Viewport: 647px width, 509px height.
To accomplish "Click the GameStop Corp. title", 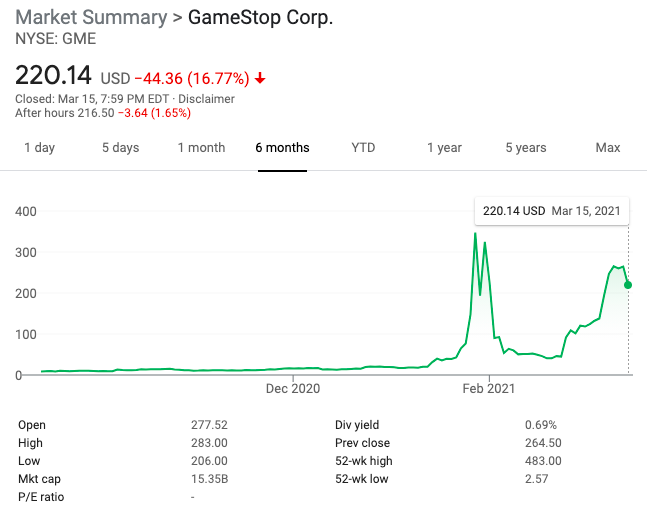I will tap(260, 18).
